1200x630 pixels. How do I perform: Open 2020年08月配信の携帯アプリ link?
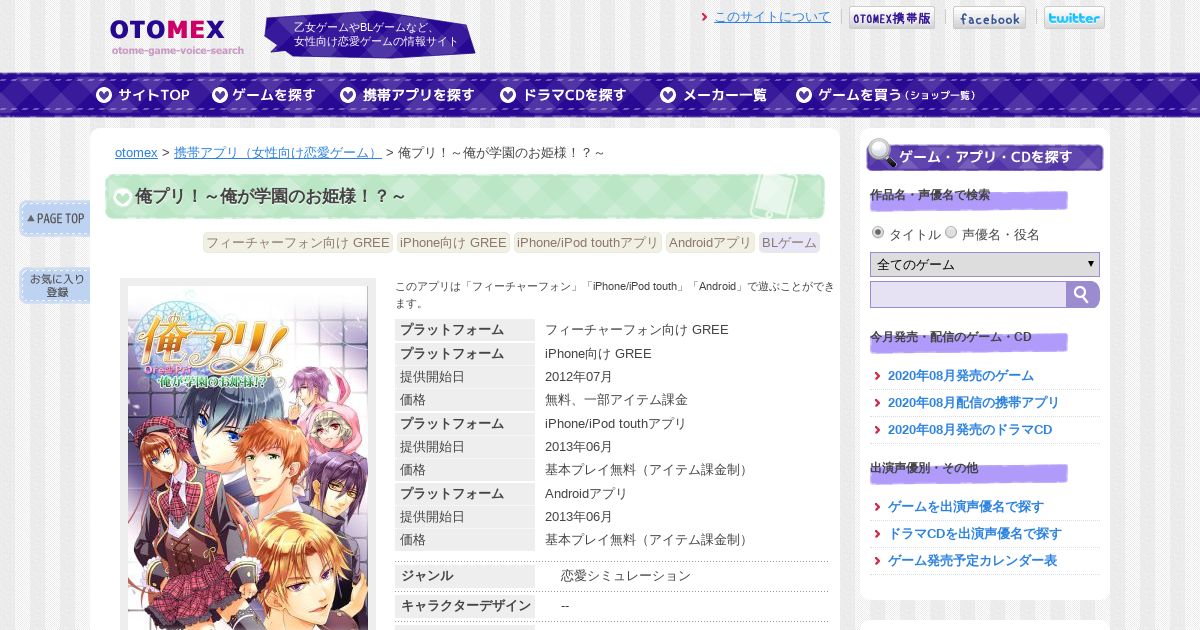[973, 403]
